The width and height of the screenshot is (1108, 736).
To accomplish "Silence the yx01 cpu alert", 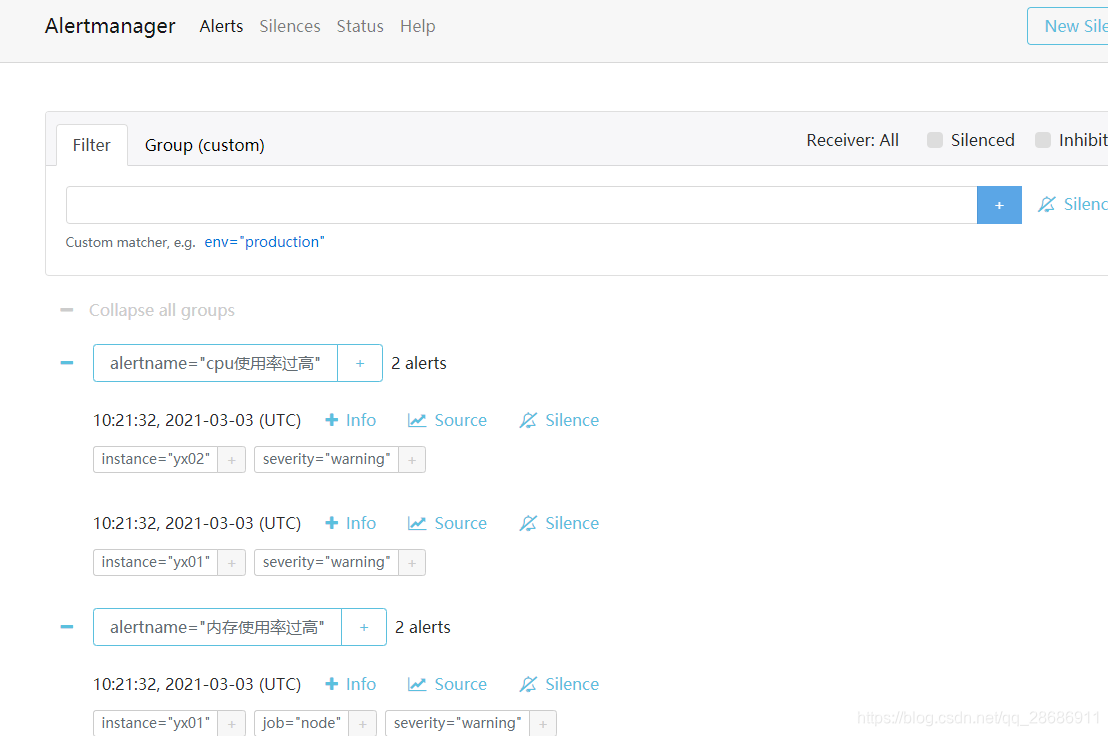I will click(x=559, y=523).
